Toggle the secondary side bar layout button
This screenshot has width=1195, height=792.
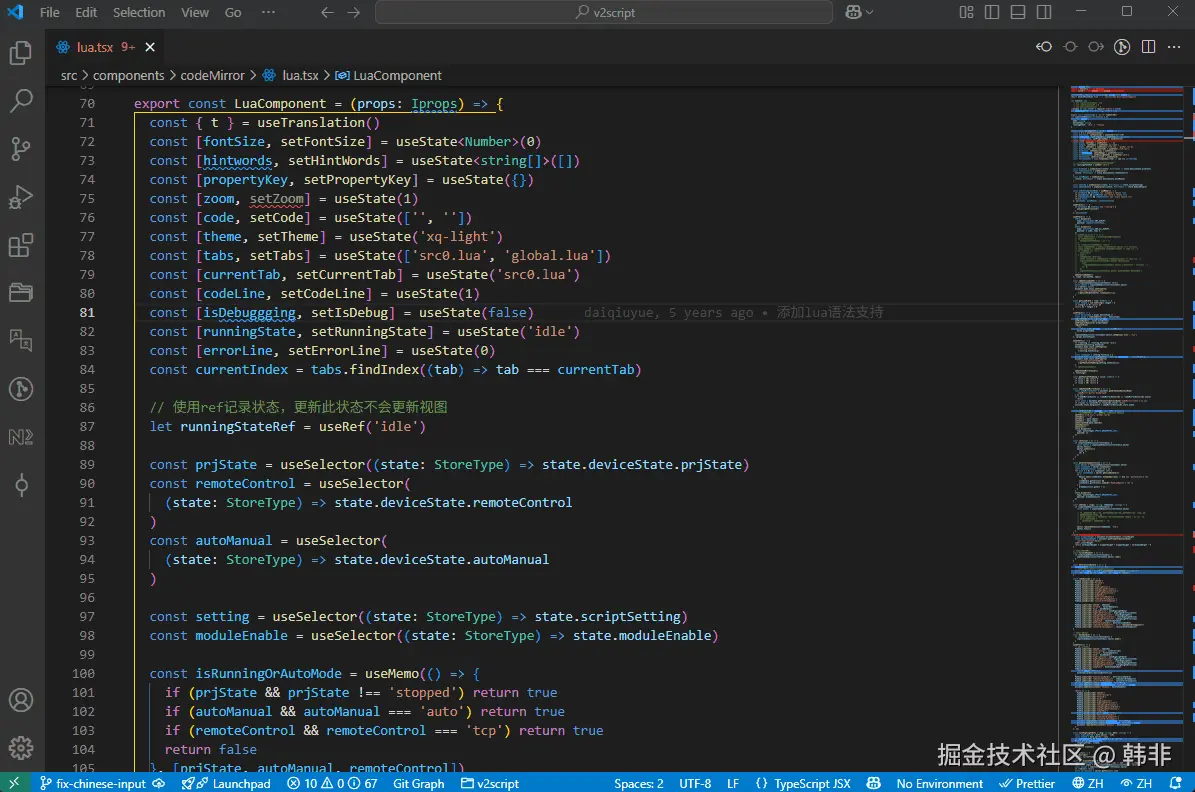click(x=1044, y=12)
